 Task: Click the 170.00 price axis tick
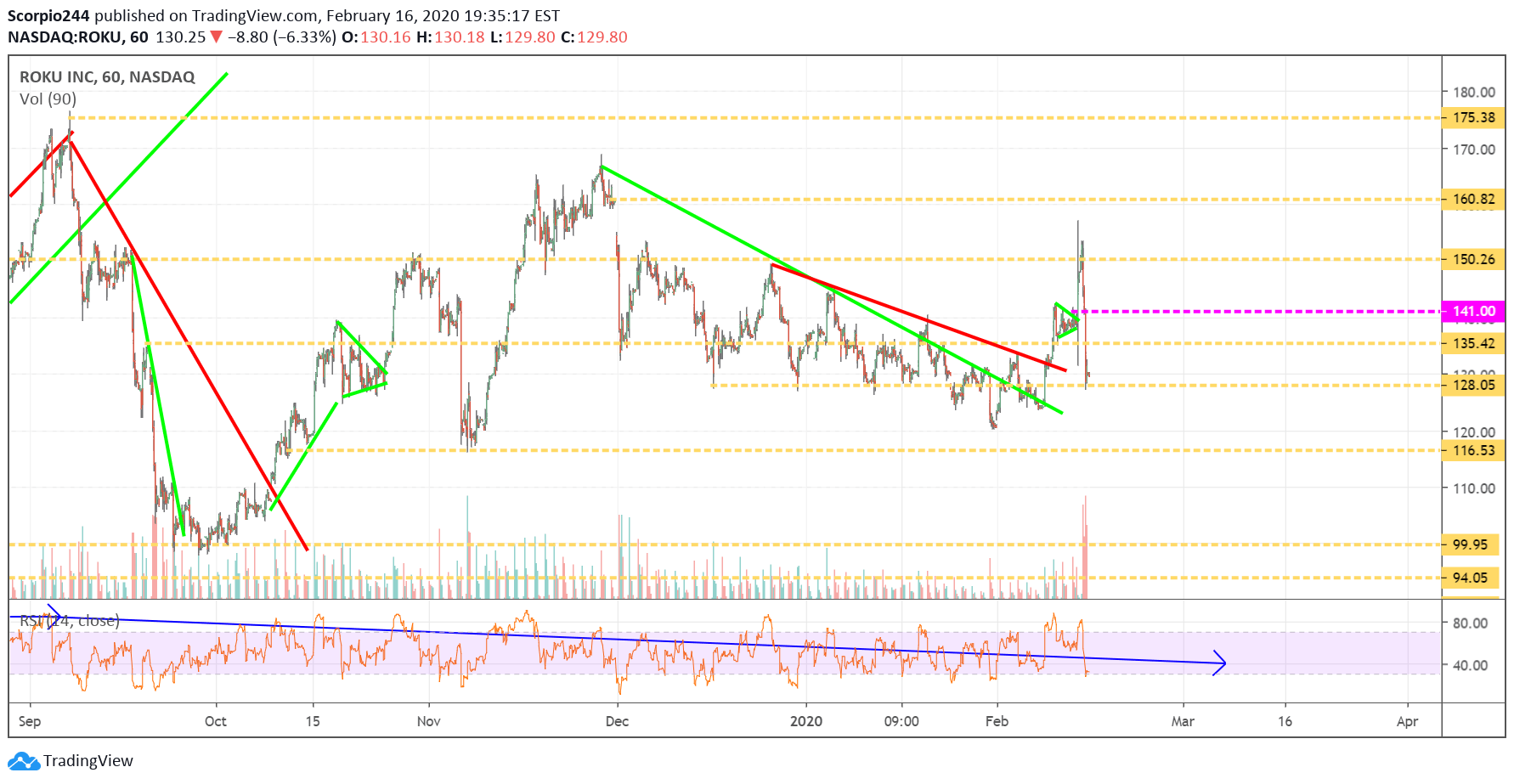(x=1474, y=149)
